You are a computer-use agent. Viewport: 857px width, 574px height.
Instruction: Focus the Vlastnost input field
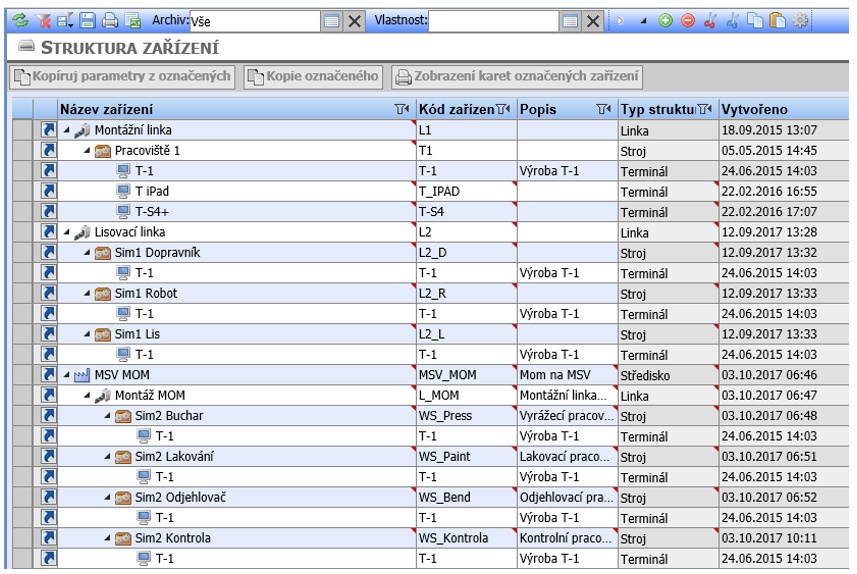tap(494, 21)
